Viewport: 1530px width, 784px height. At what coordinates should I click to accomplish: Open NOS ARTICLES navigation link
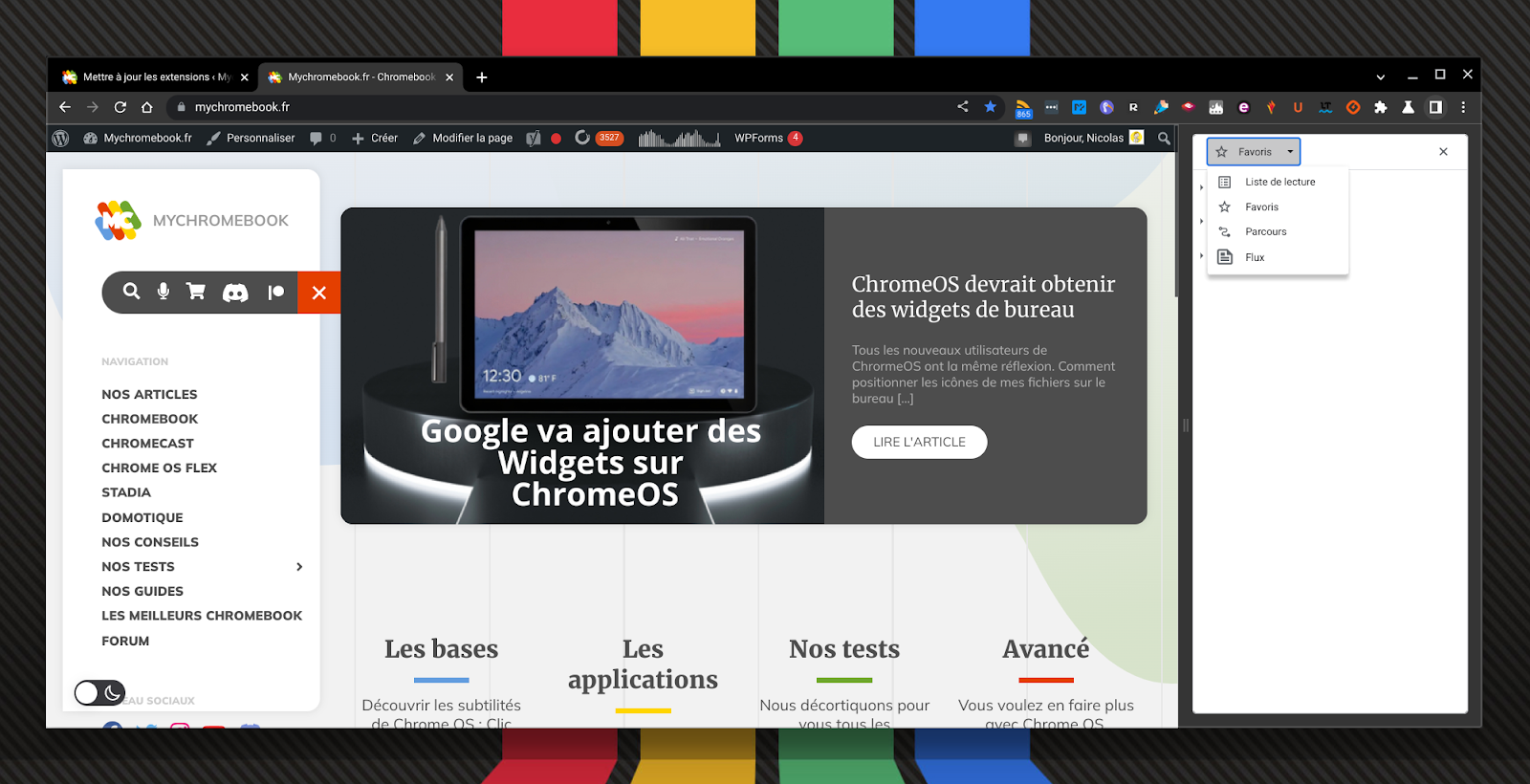coord(149,394)
